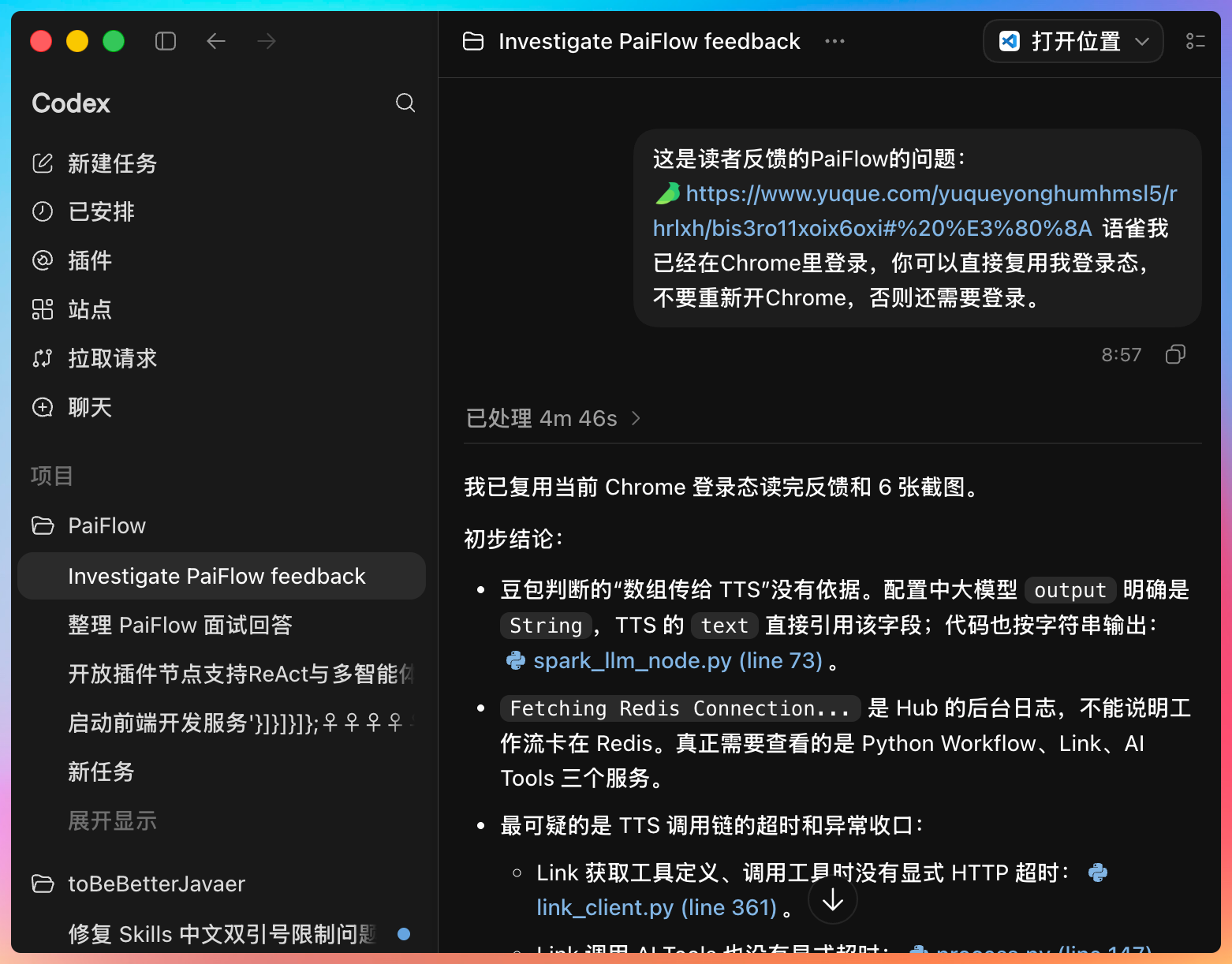1232x964 pixels.
Task: Click the Codex sidebar title
Action: [71, 103]
